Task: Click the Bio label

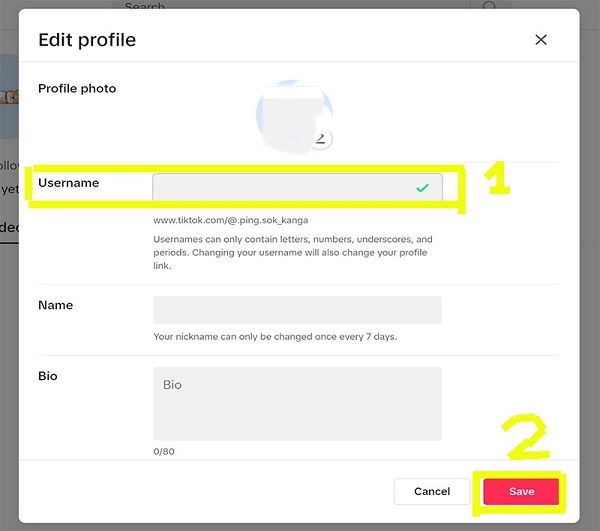Action: coord(48,376)
